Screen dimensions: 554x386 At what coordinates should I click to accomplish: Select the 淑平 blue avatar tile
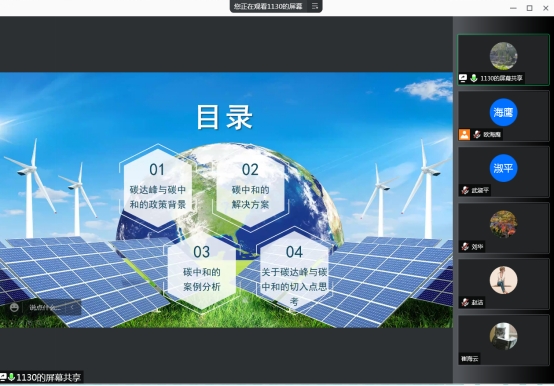(x=503, y=172)
